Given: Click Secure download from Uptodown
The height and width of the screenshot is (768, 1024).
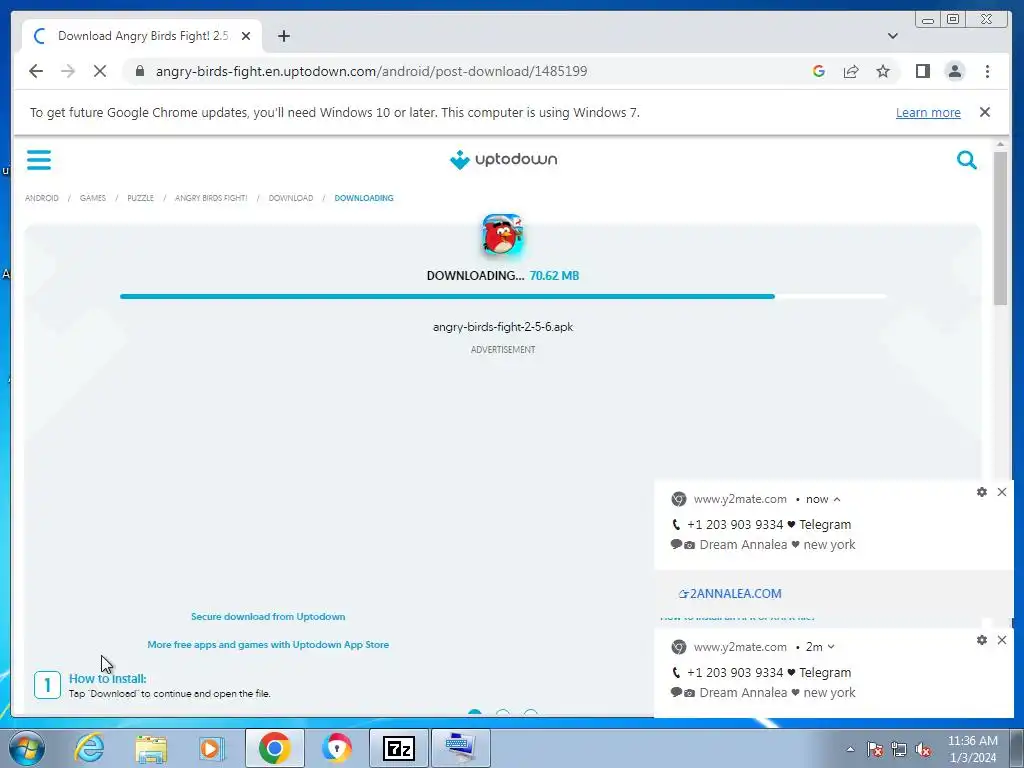Looking at the screenshot, I should (268, 616).
